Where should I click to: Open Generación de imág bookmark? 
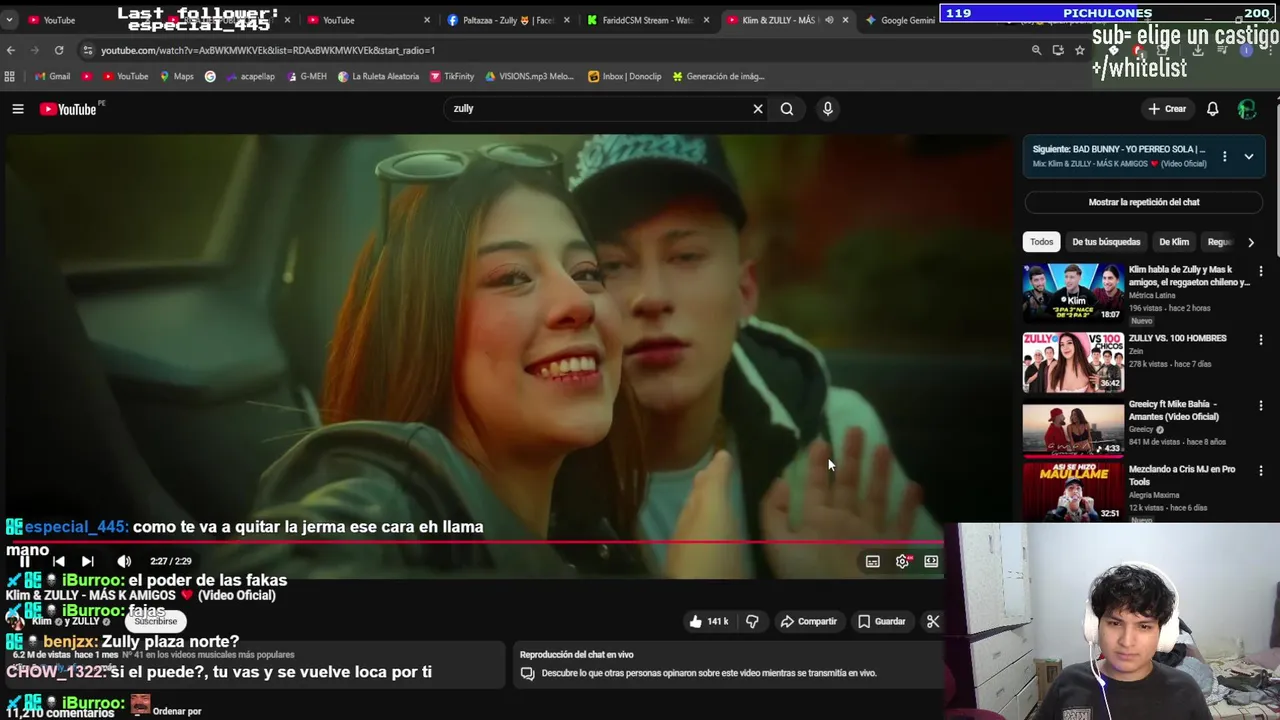click(718, 76)
